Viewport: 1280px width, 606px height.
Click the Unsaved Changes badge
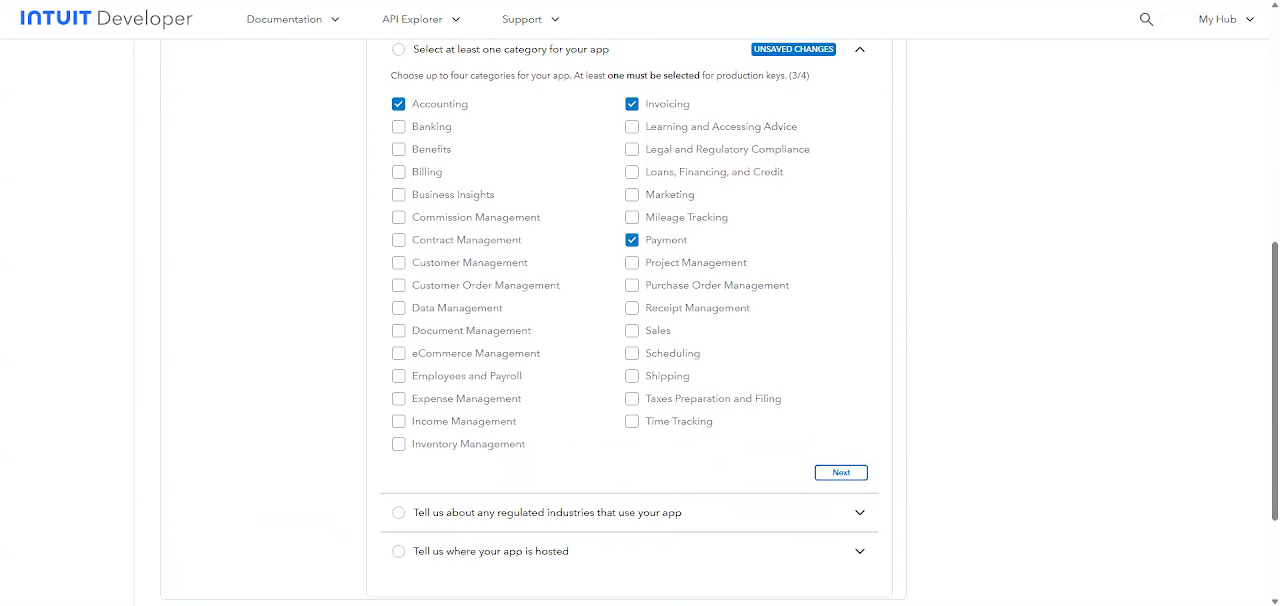click(x=793, y=49)
